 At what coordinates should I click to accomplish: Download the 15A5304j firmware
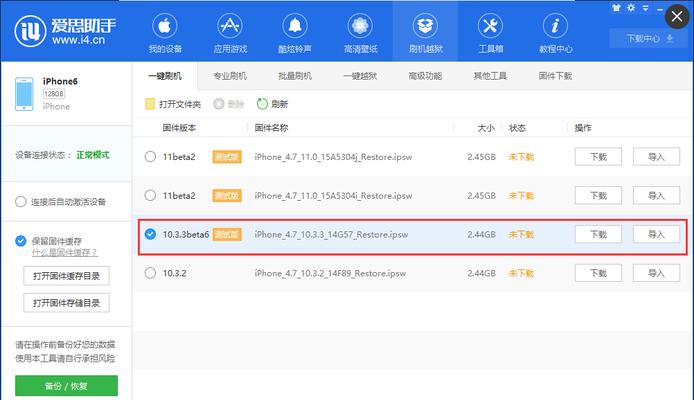(598, 157)
